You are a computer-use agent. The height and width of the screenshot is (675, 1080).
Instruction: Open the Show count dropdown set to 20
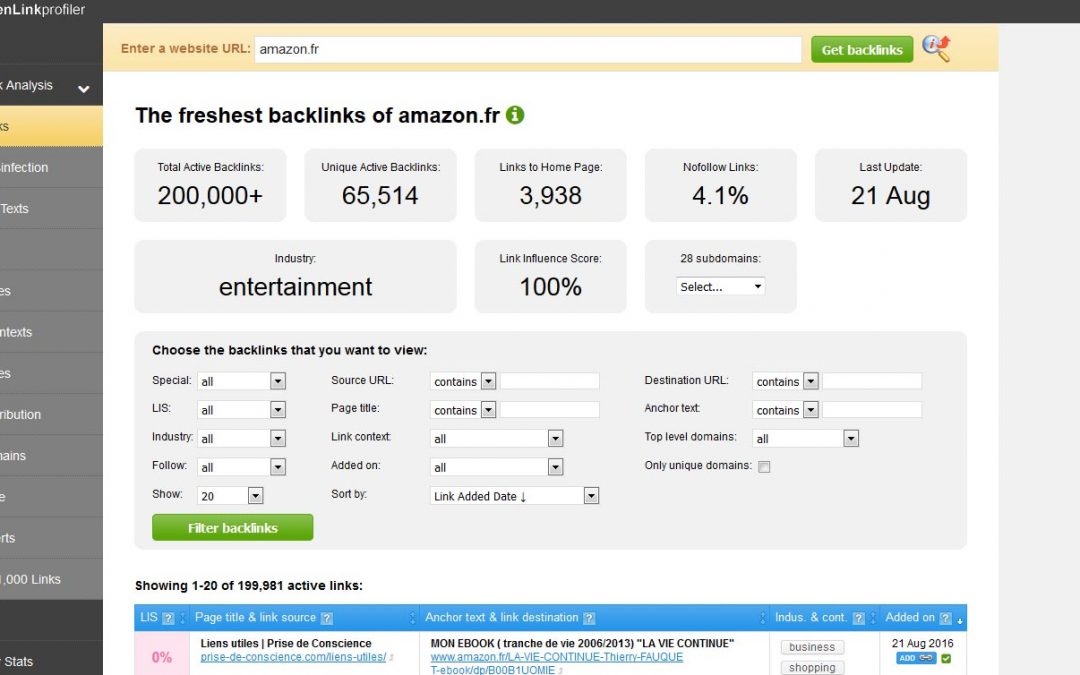[230, 496]
